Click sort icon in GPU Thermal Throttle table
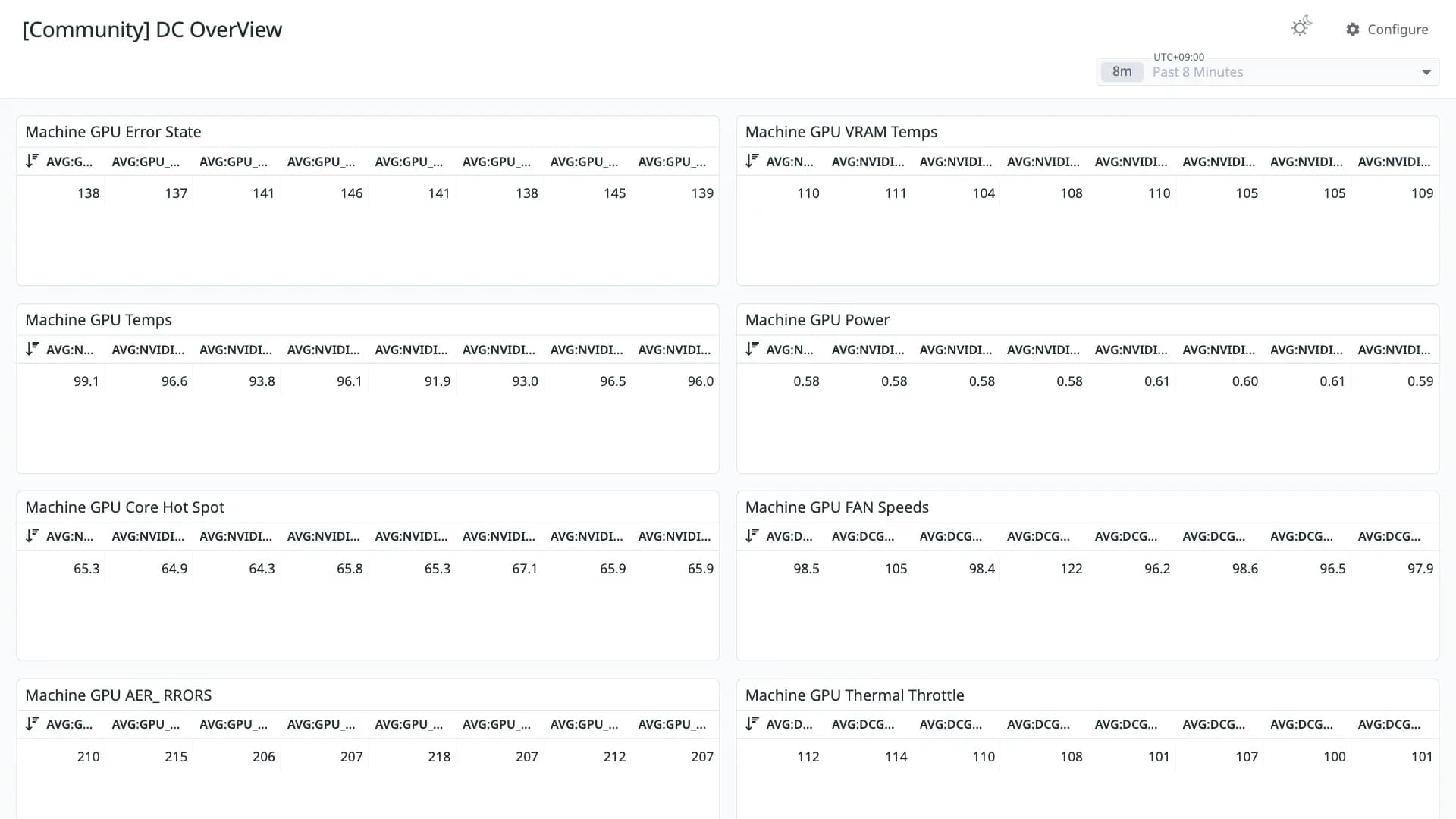The image size is (1456, 819). pos(752,723)
